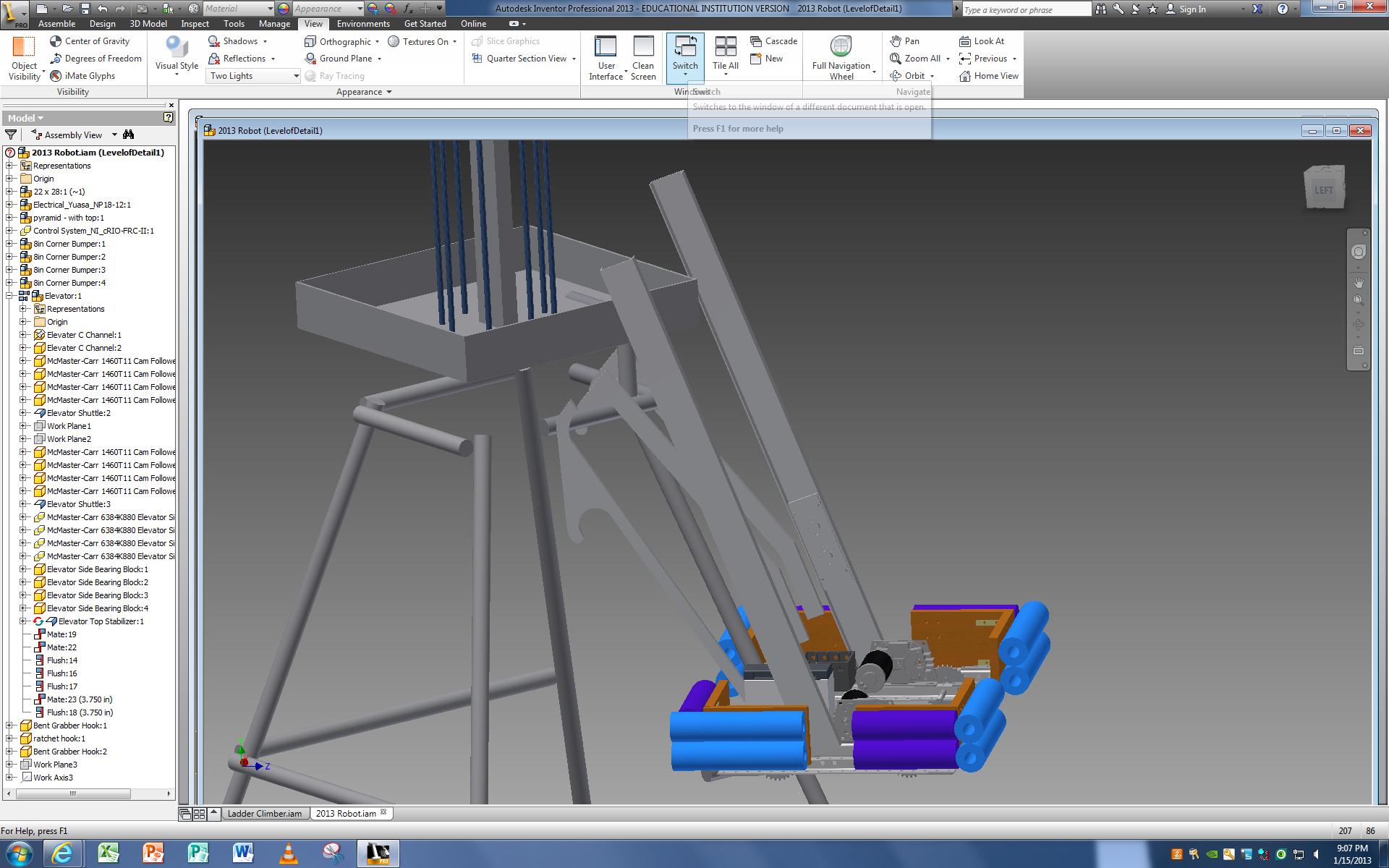Open the Environments ribbon tab

coord(363,24)
